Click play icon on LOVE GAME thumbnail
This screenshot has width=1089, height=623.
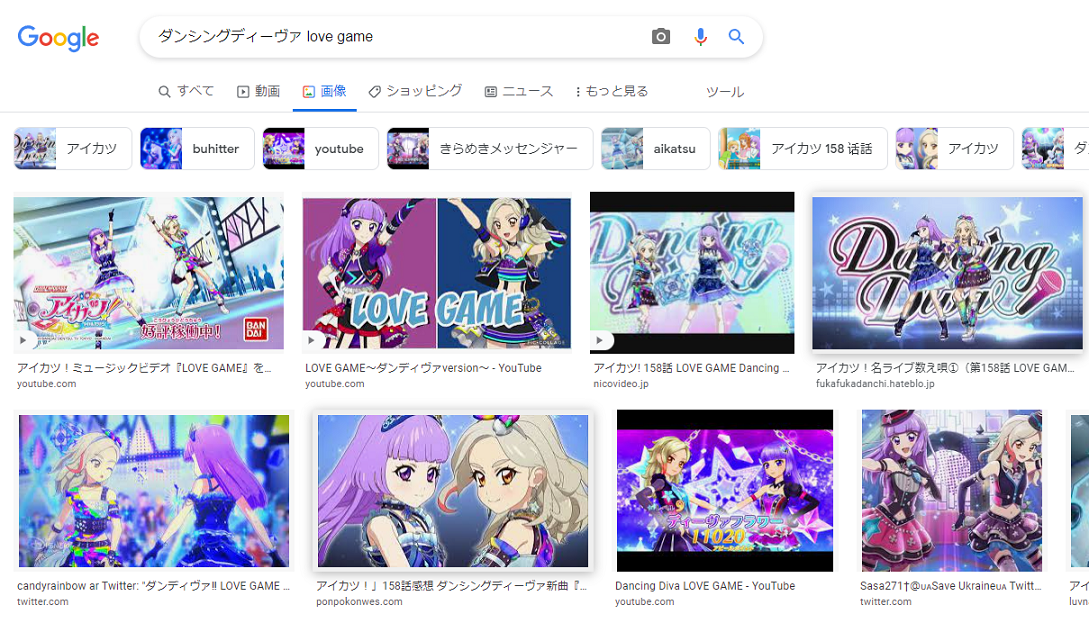pos(313,340)
